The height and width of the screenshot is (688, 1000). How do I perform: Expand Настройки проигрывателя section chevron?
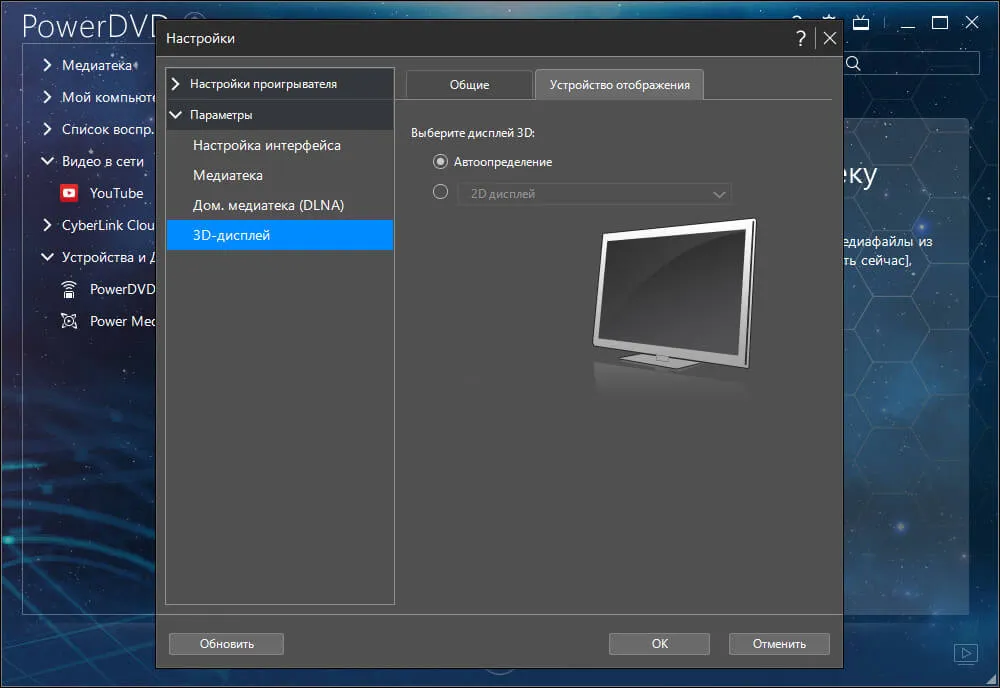[176, 84]
